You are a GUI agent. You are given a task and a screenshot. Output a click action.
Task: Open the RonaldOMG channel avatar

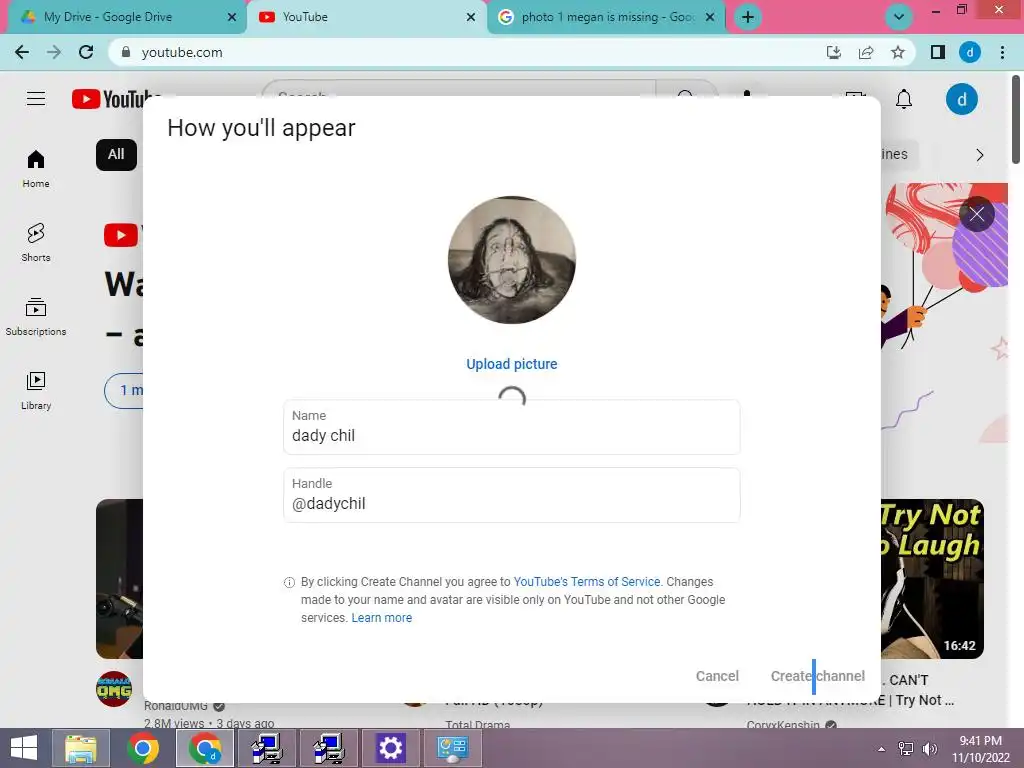(114, 689)
